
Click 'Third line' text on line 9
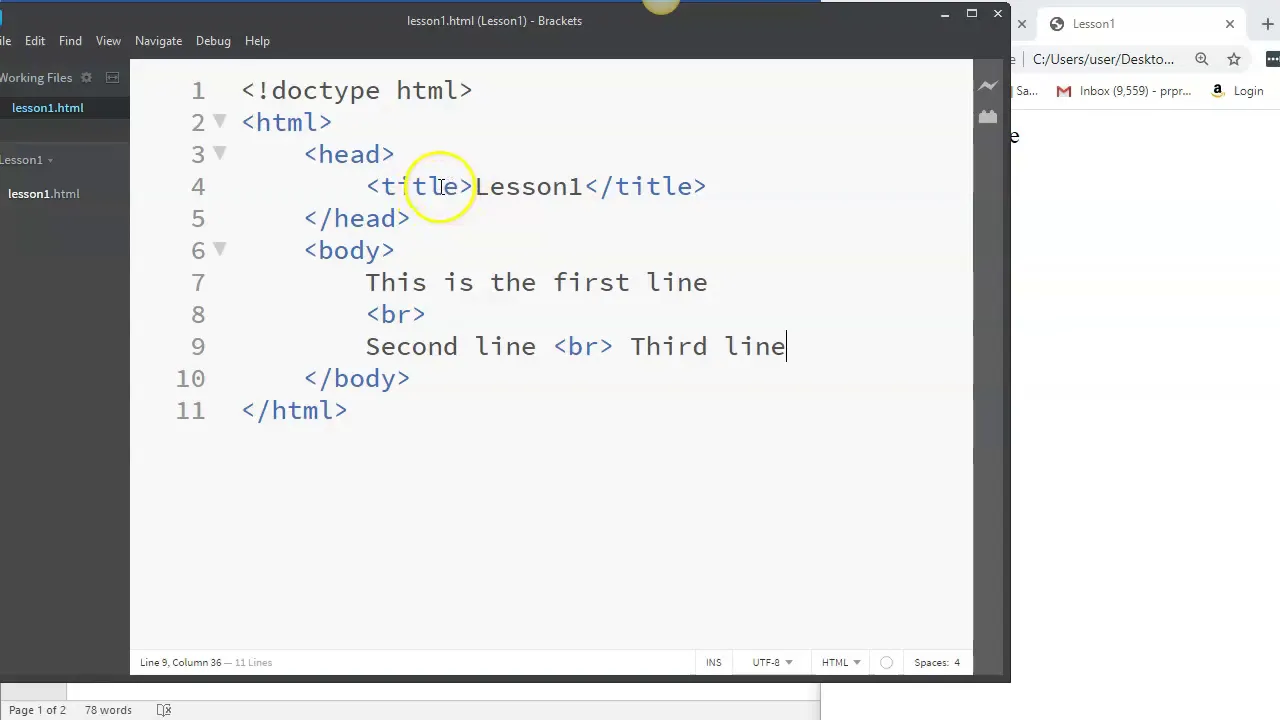(x=708, y=347)
